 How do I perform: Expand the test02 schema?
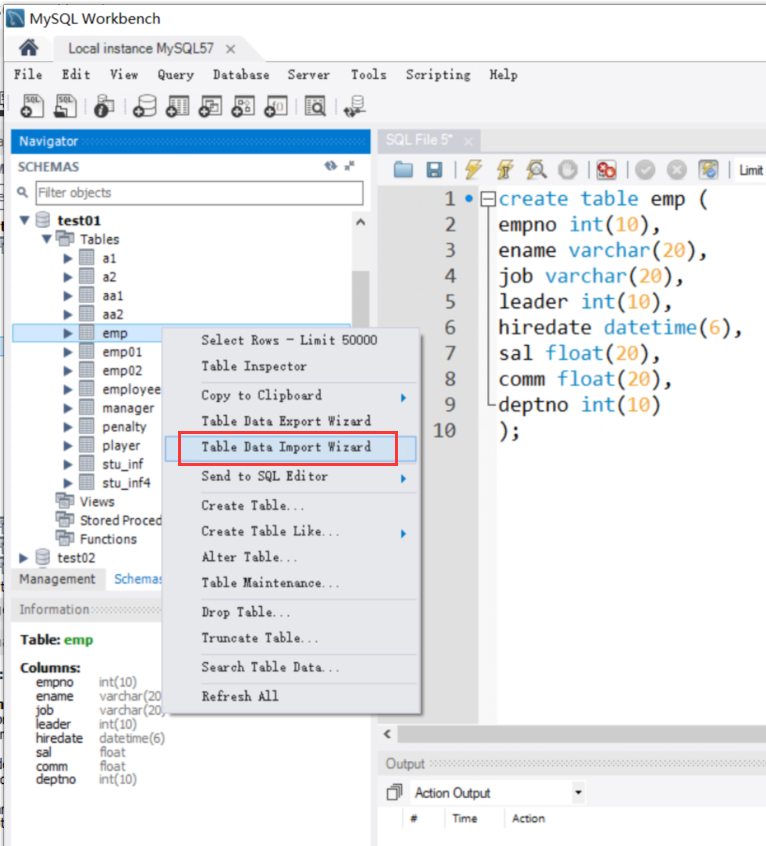point(24,558)
